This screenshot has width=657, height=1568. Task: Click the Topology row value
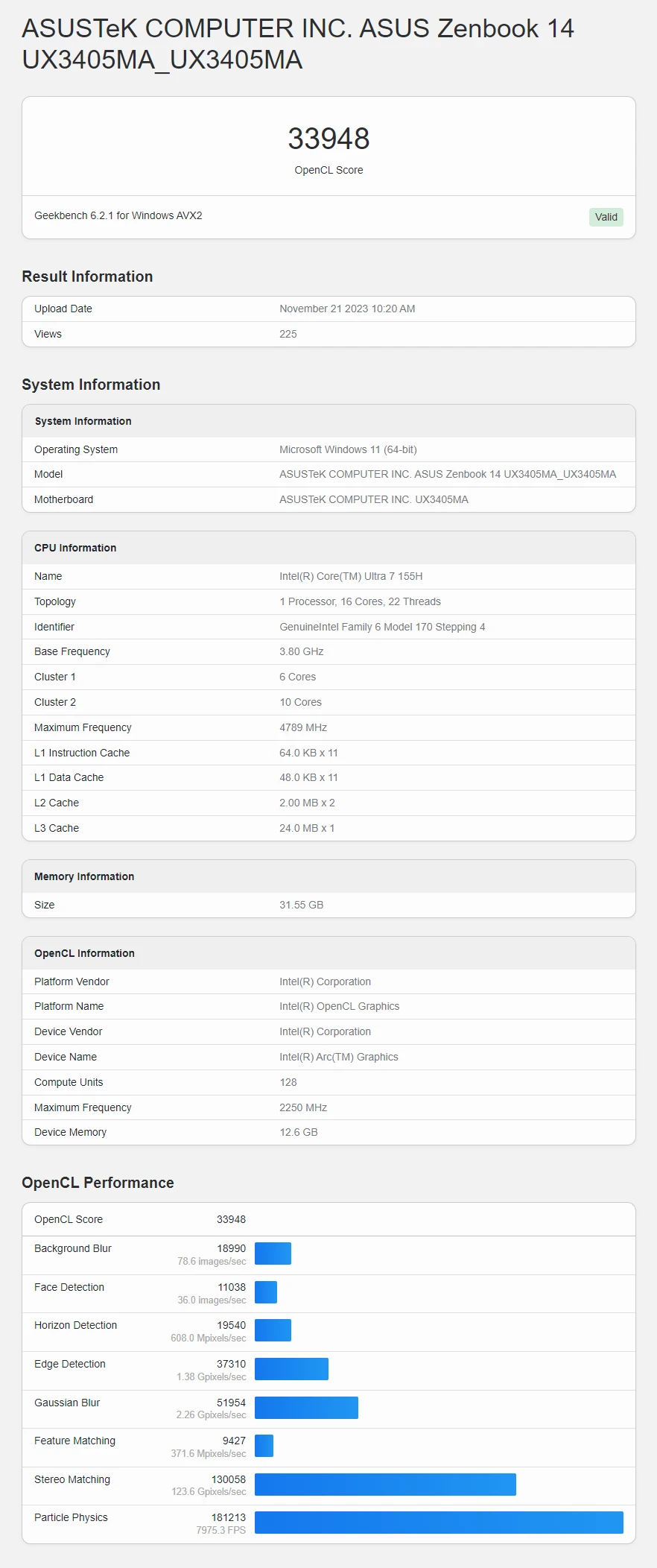pos(360,601)
